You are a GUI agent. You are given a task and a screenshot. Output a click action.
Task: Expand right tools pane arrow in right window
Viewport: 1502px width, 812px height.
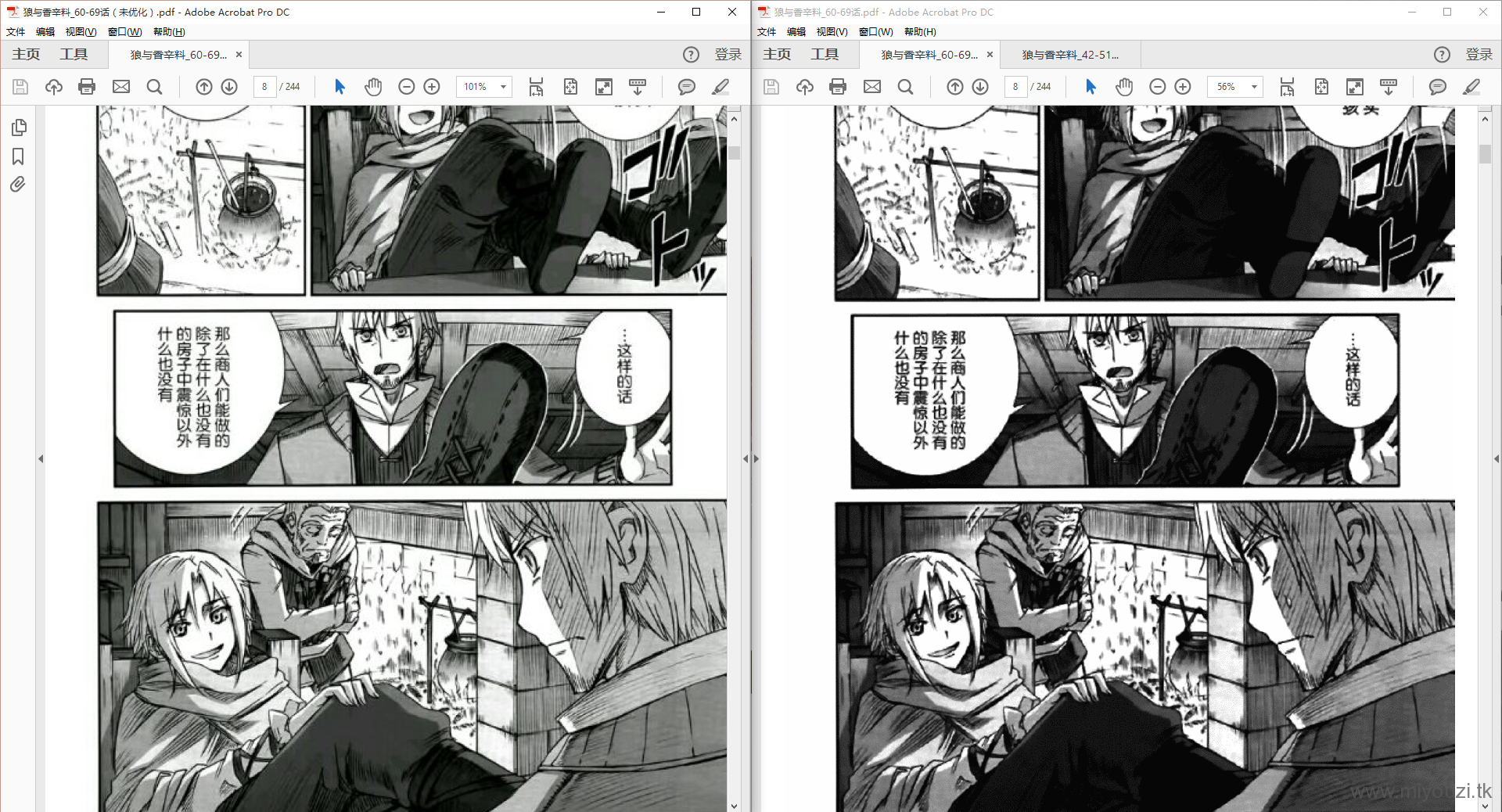pyautogui.click(x=1496, y=459)
